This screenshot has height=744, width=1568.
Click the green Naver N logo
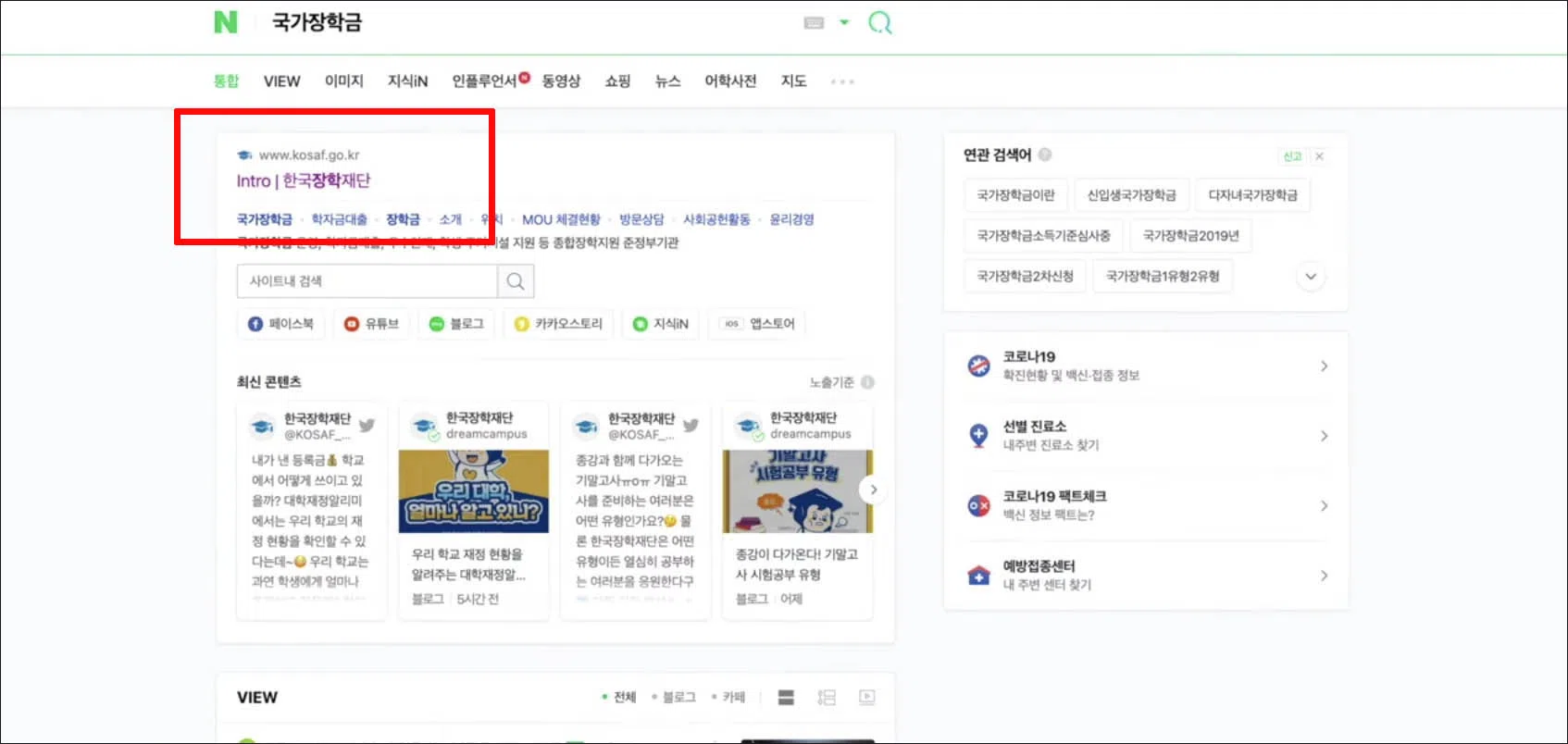pyautogui.click(x=226, y=22)
